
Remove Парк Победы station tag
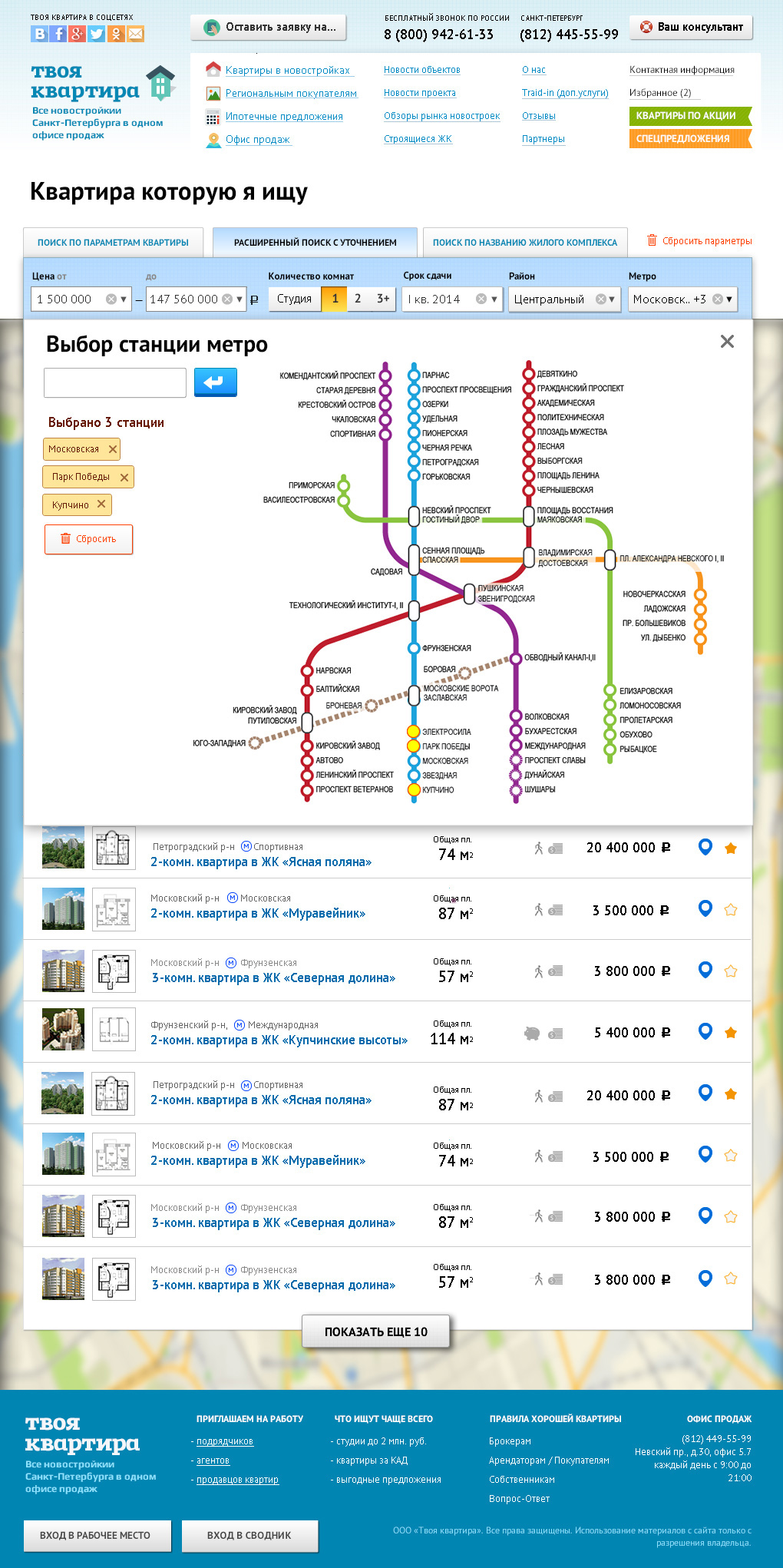point(124,477)
